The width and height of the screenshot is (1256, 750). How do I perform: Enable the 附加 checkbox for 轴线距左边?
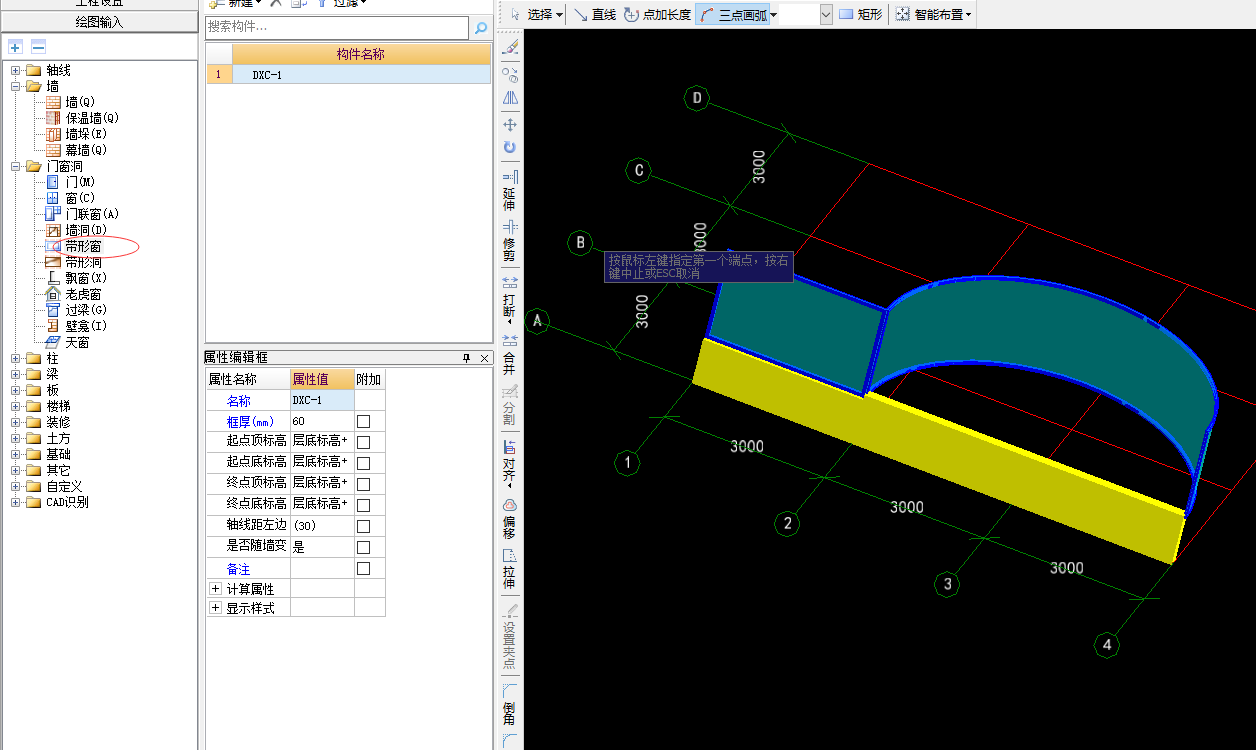[x=364, y=526]
